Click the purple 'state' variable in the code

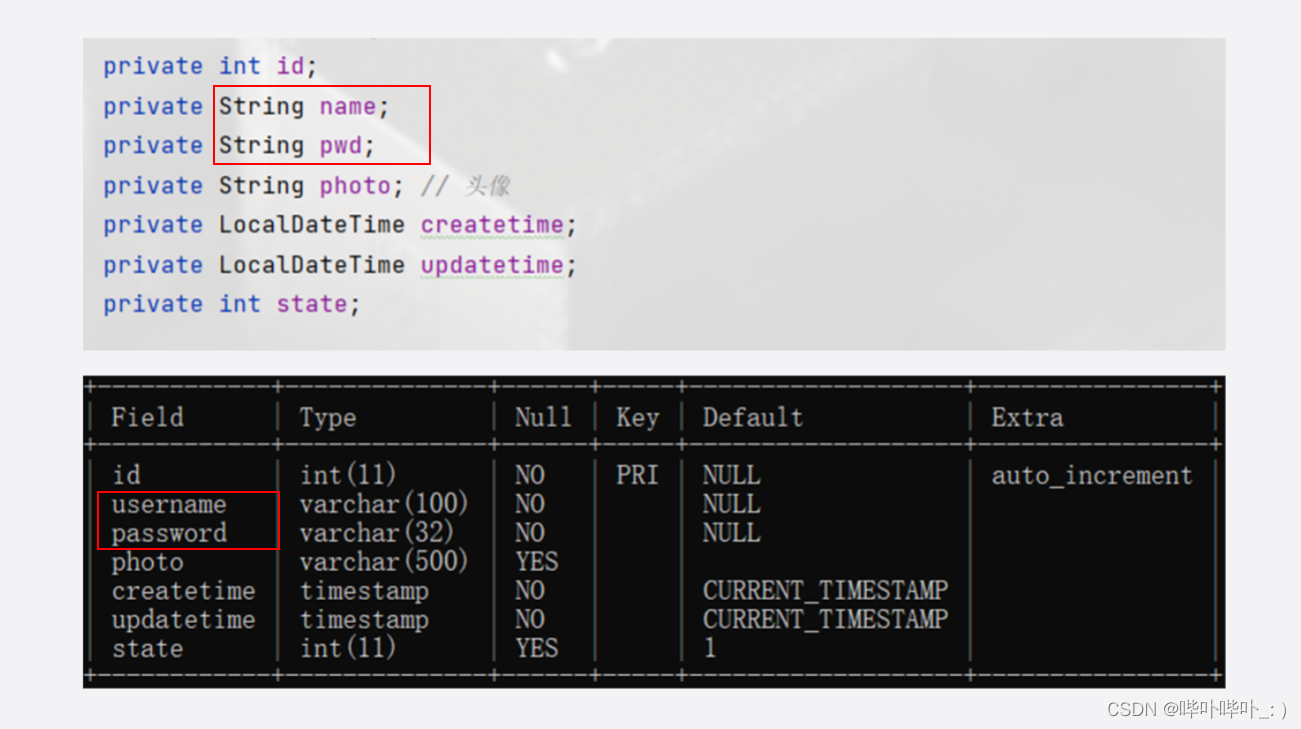click(312, 304)
